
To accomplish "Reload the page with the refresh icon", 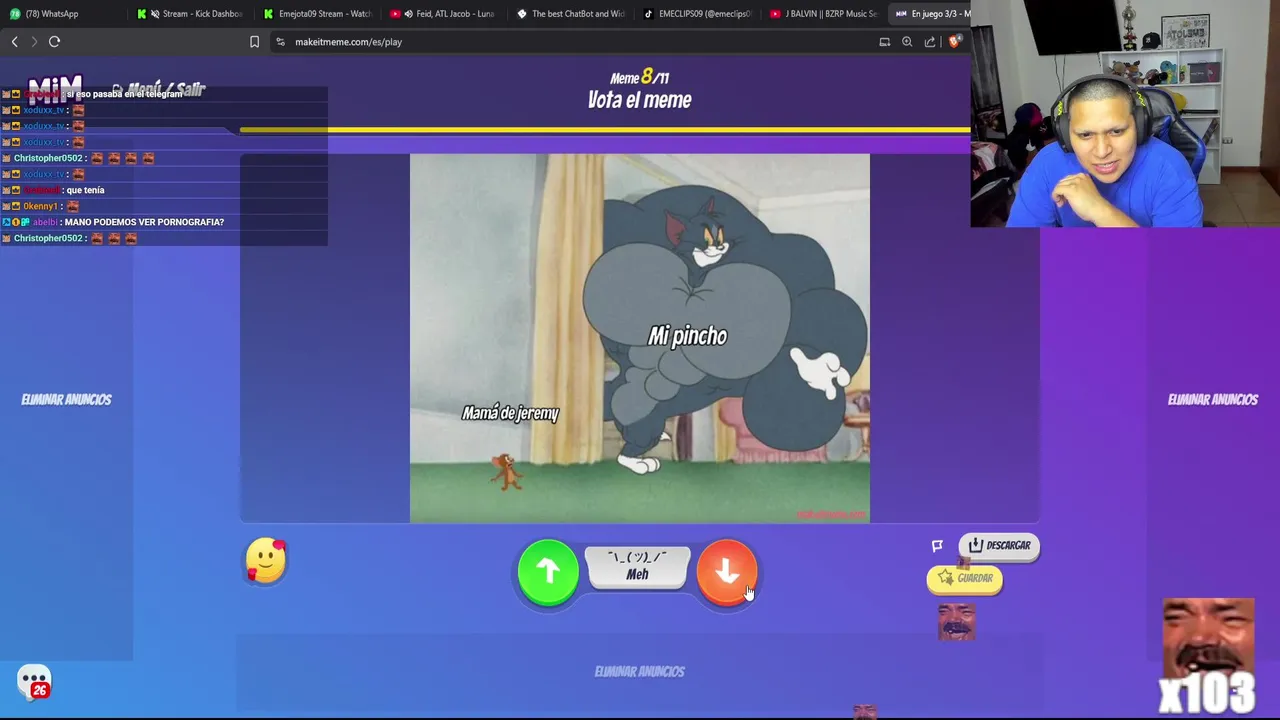I will pyautogui.click(x=54, y=41).
